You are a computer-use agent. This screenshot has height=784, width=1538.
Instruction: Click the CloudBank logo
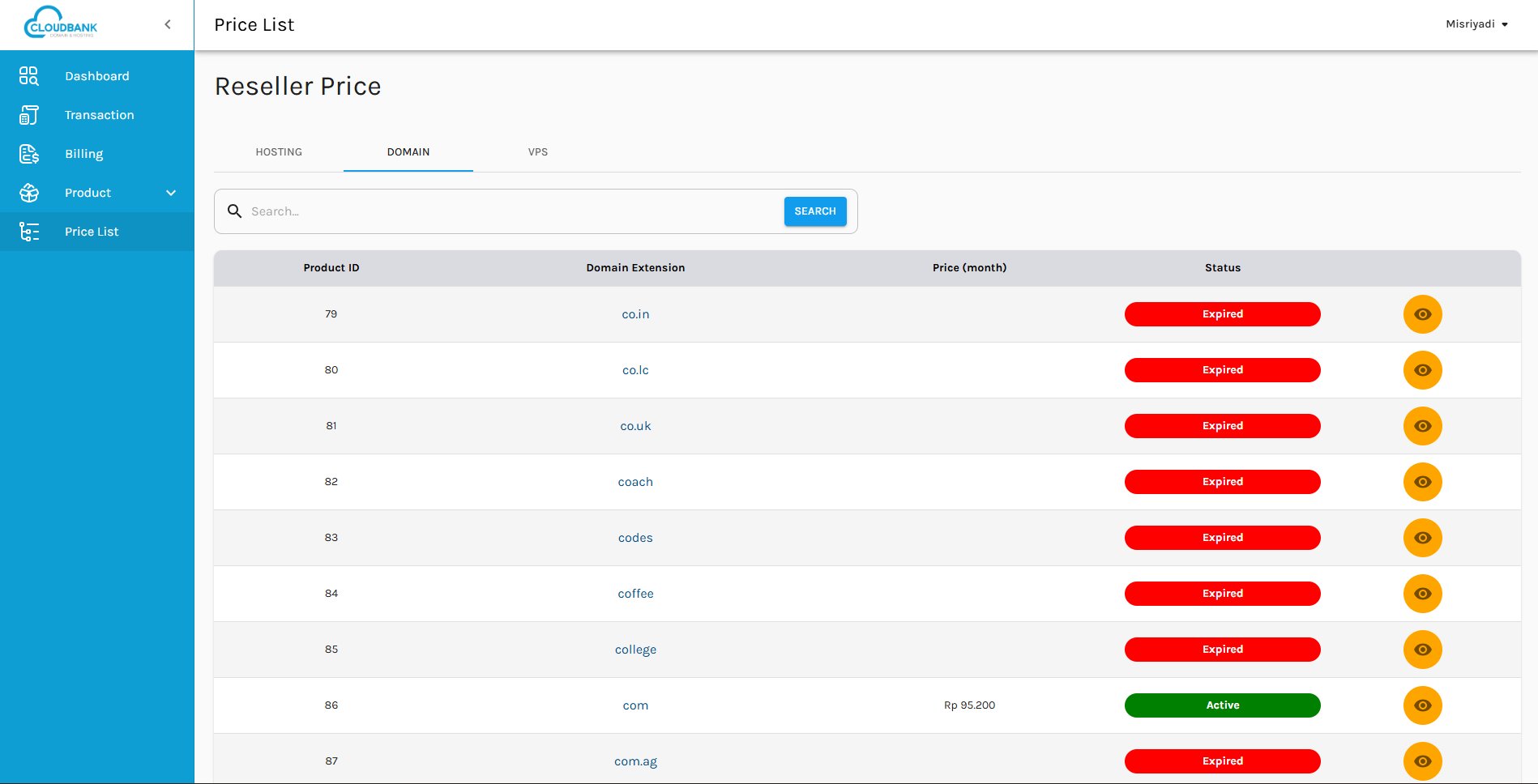(x=61, y=23)
